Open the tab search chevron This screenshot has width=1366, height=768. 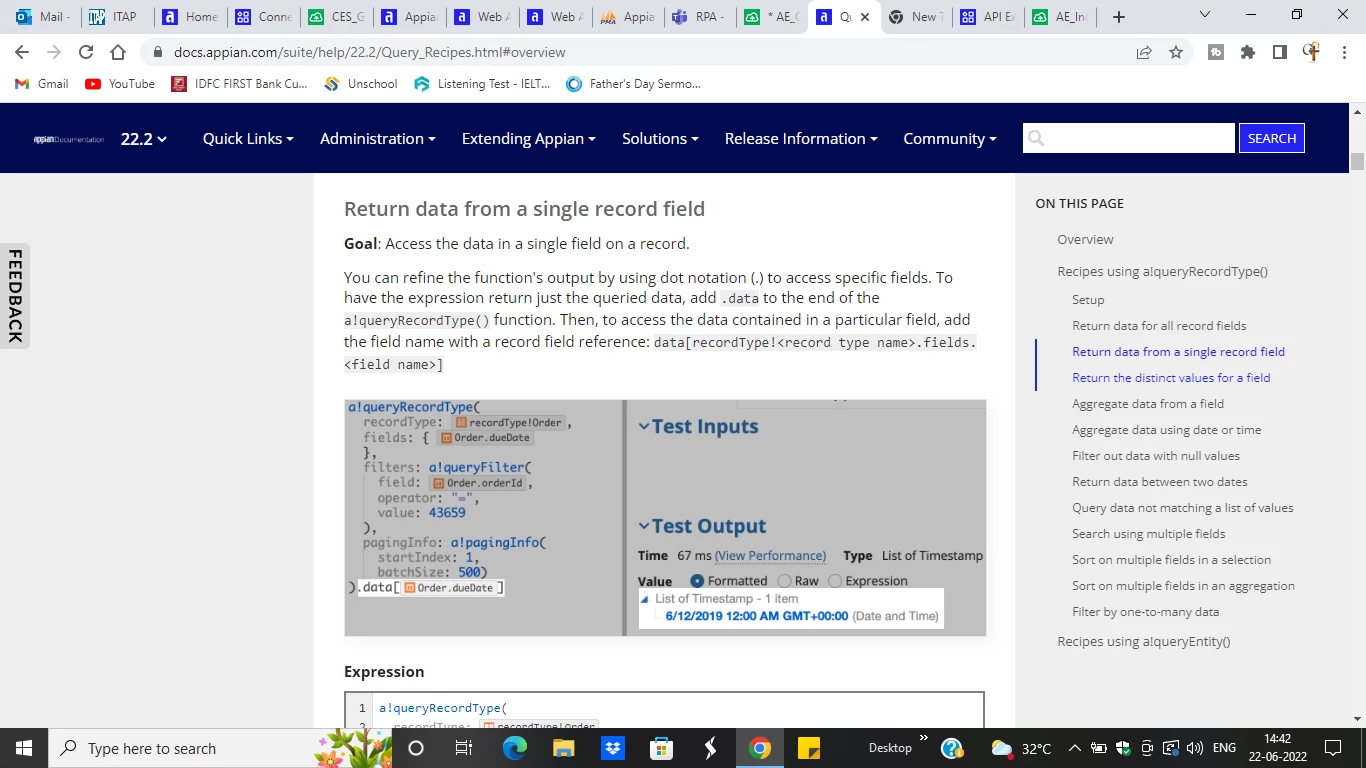click(1204, 15)
